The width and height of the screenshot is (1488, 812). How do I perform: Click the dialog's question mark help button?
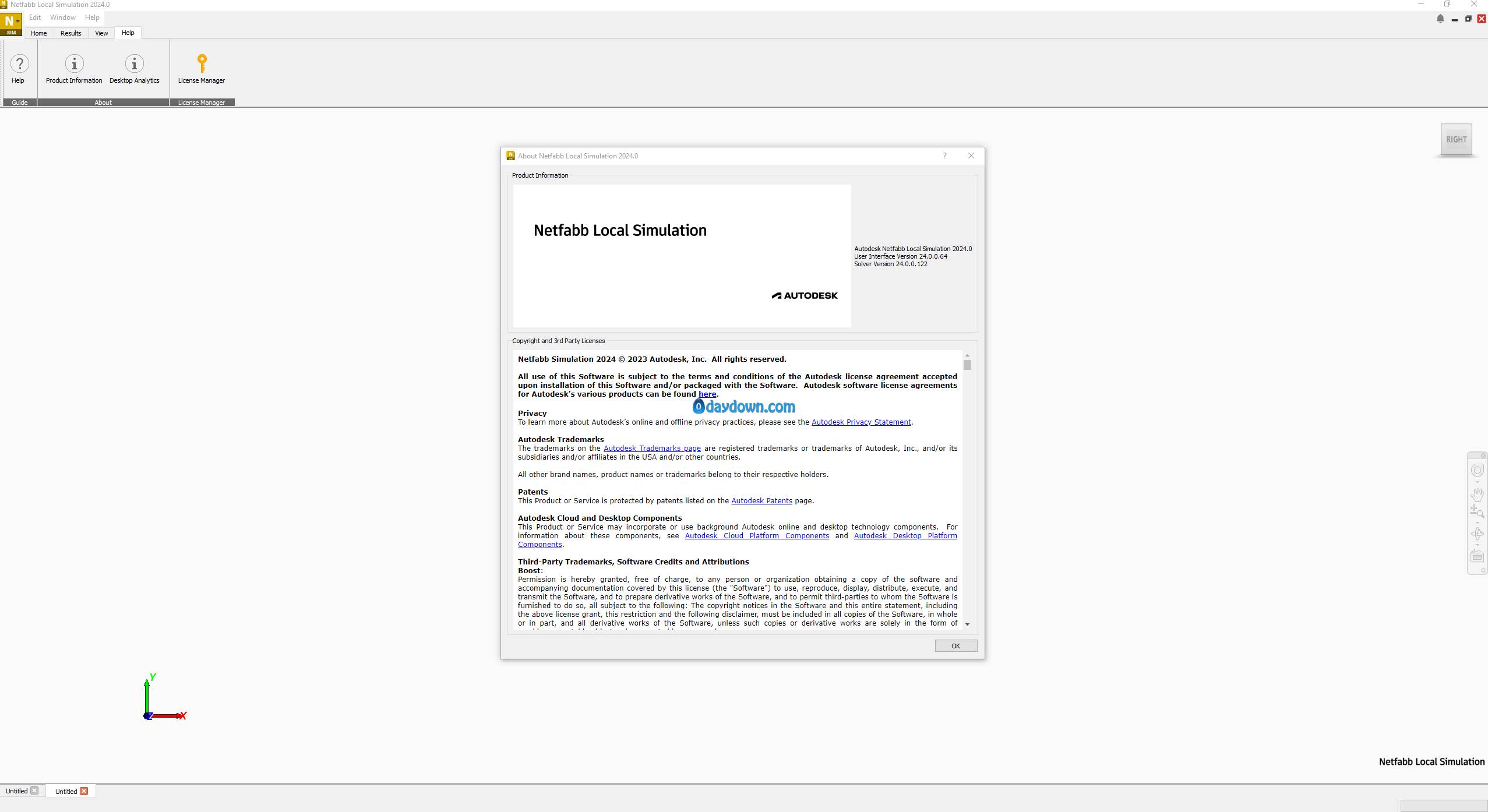click(945, 156)
